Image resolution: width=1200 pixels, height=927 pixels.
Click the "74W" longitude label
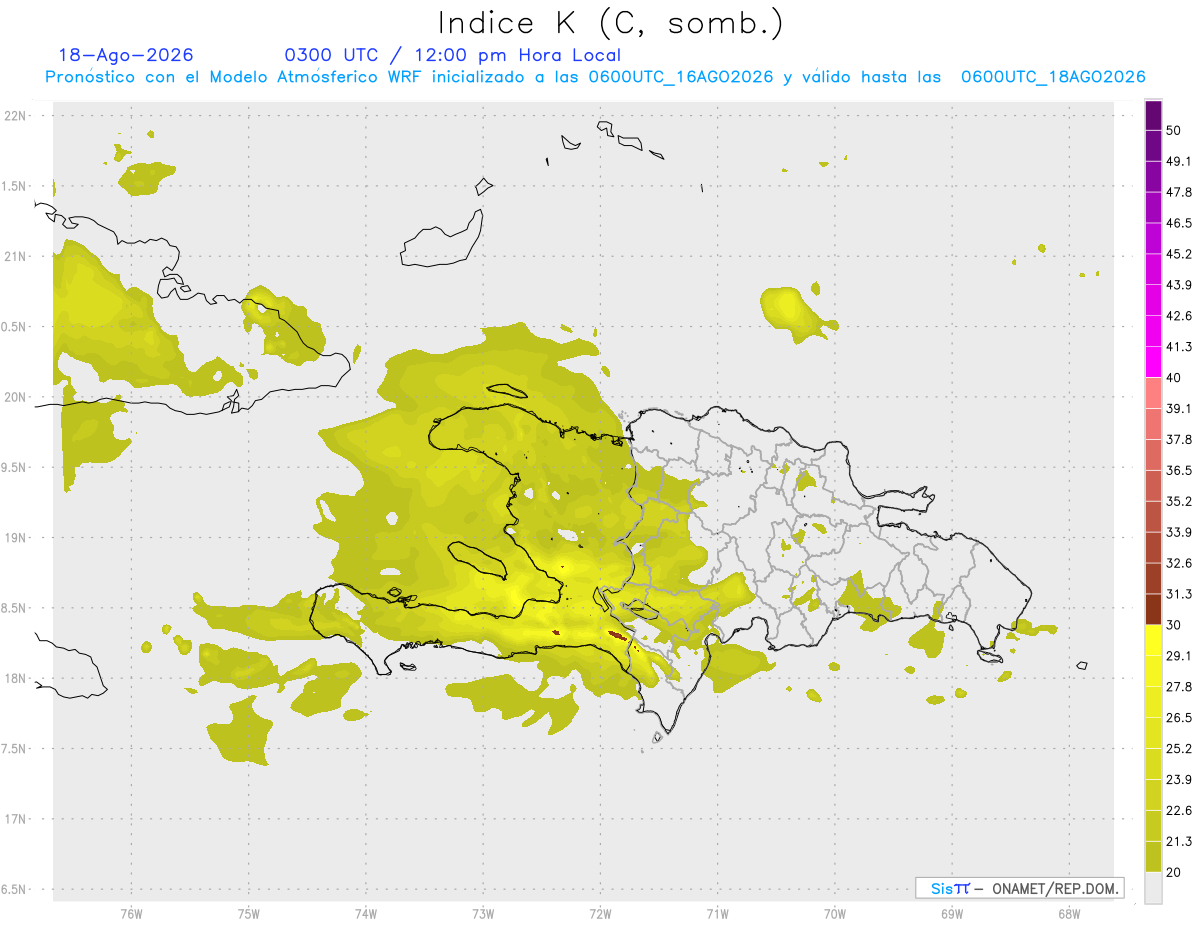click(x=366, y=914)
